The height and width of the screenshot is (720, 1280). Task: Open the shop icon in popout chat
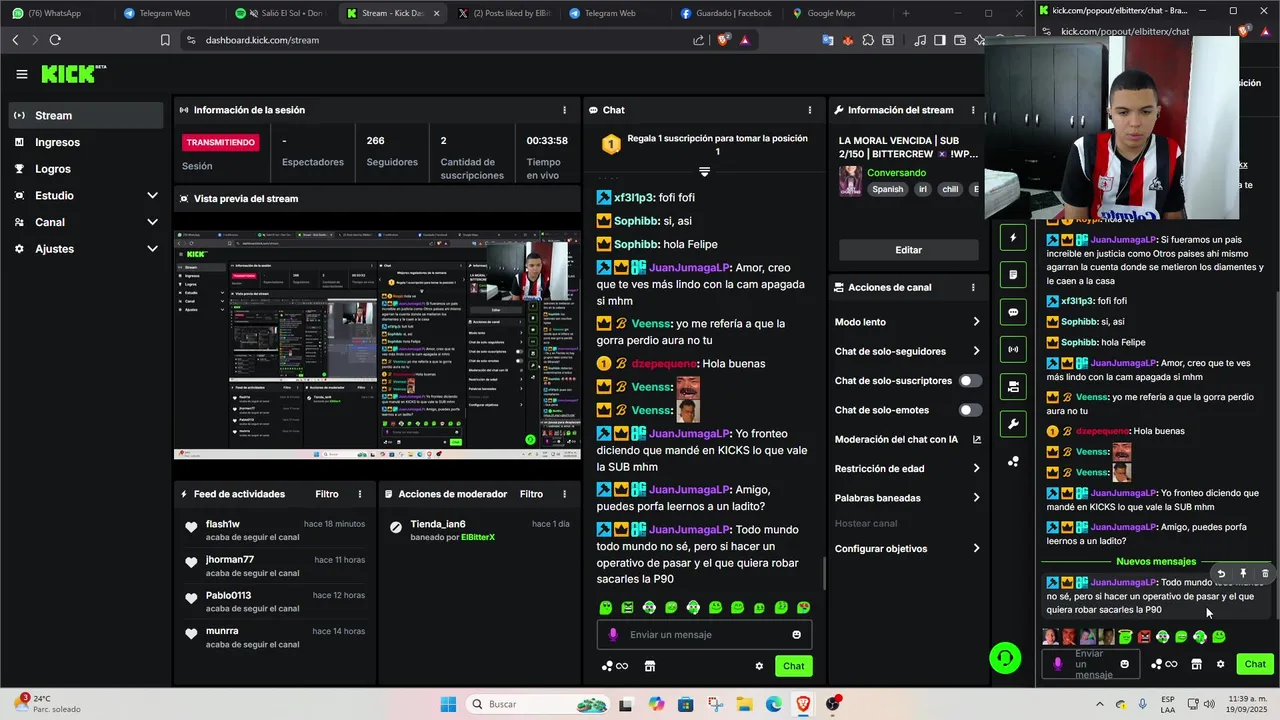point(1196,664)
